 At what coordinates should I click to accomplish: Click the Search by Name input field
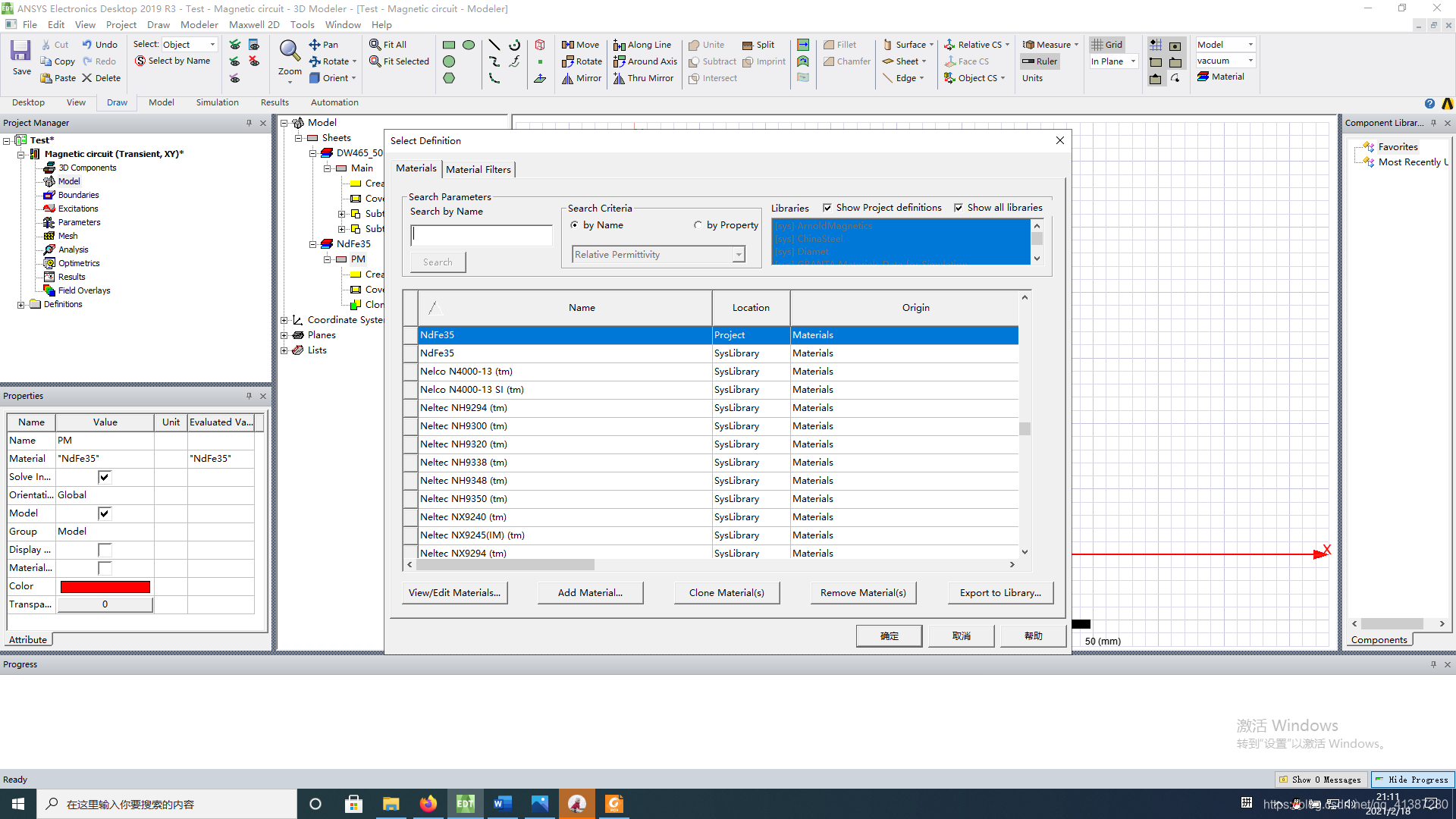[481, 235]
